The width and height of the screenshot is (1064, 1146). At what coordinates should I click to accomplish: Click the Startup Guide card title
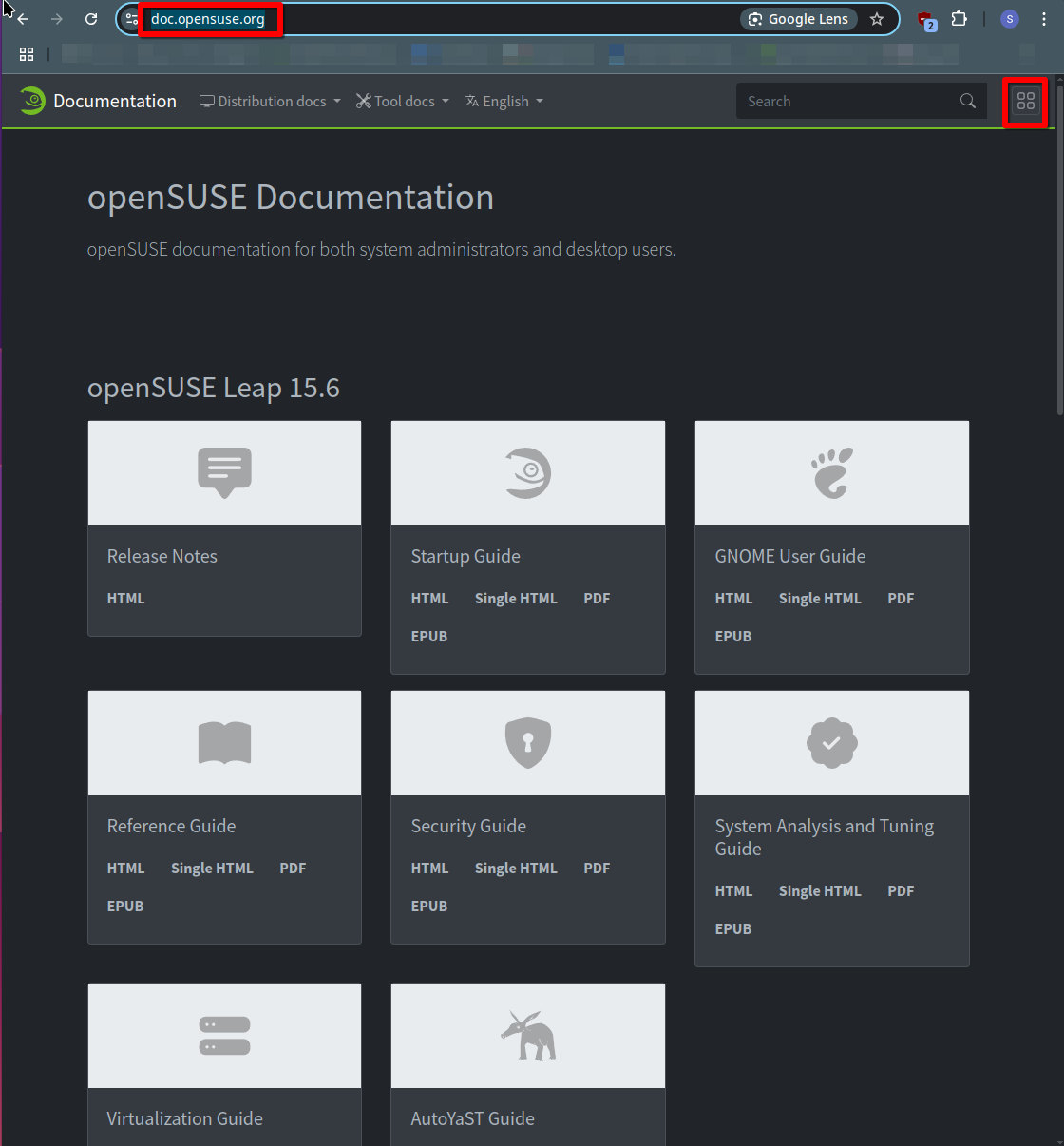(465, 557)
